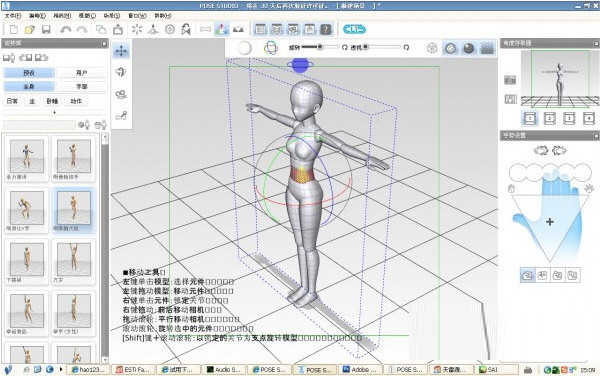Viewport: 600px width, 380px height.
Task: Toggle the second panel layout toolbar button
Action: 277,29
